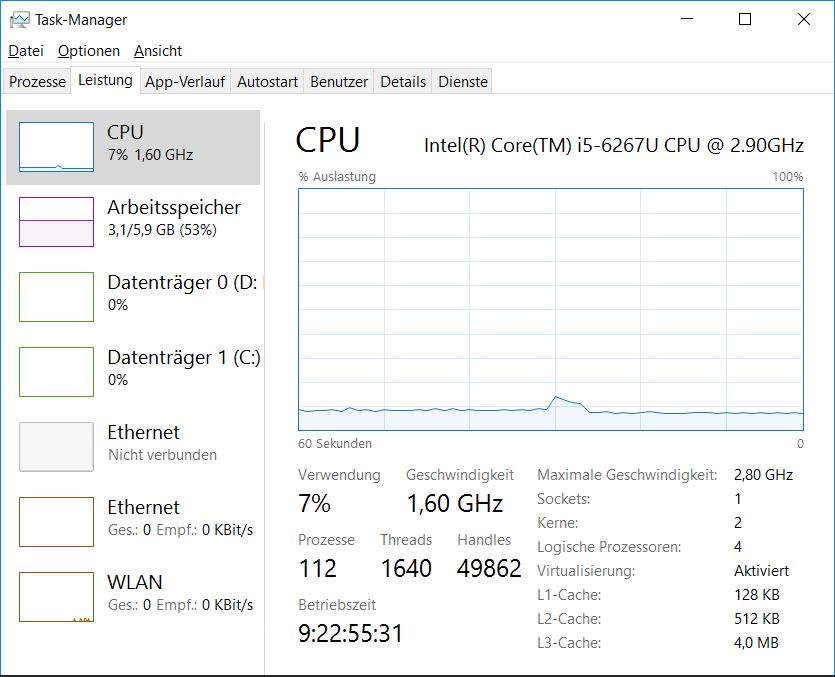
Task: Switch to the App-Verlauf tab
Action: (x=186, y=82)
